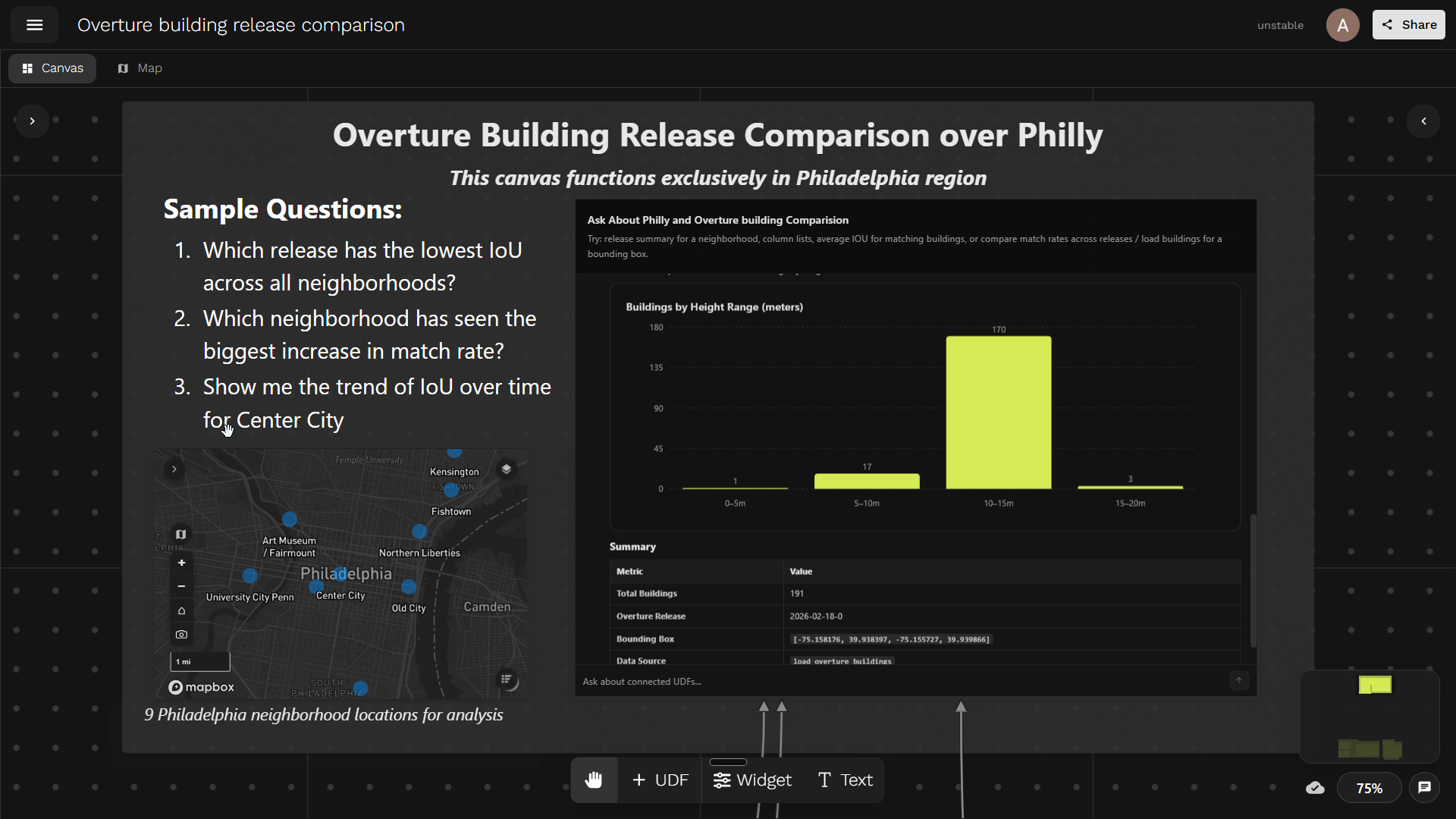Click the 'Sample Questions:' heading
The width and height of the screenshot is (1456, 819).
[283, 209]
